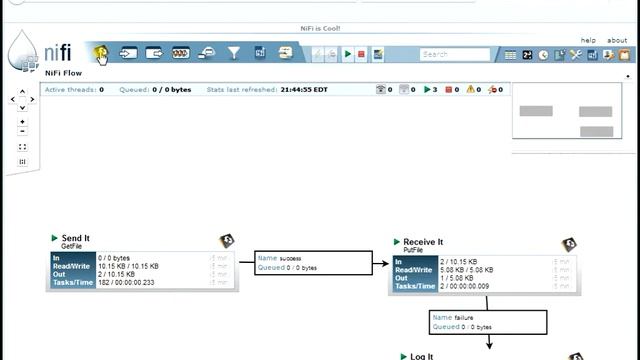
Task: Click the Active threads value 0
Action: [x=102, y=89]
